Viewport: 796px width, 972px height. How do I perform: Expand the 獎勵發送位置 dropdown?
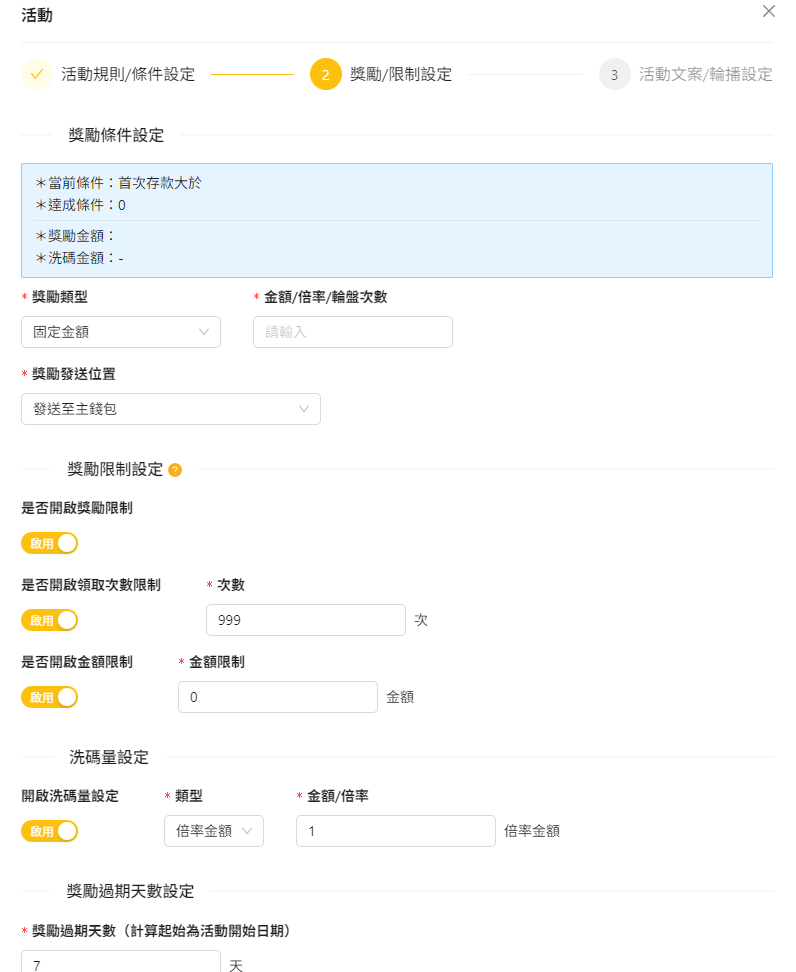click(170, 409)
